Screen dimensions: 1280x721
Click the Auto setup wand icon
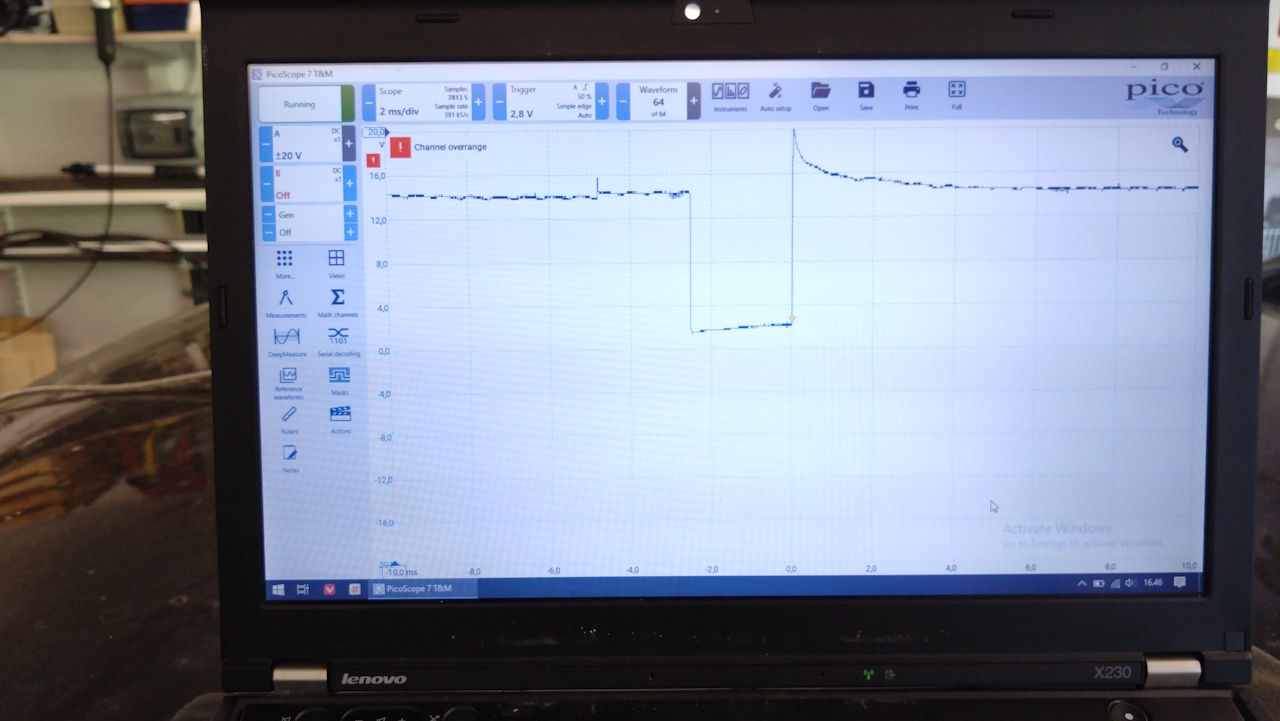pos(775,95)
